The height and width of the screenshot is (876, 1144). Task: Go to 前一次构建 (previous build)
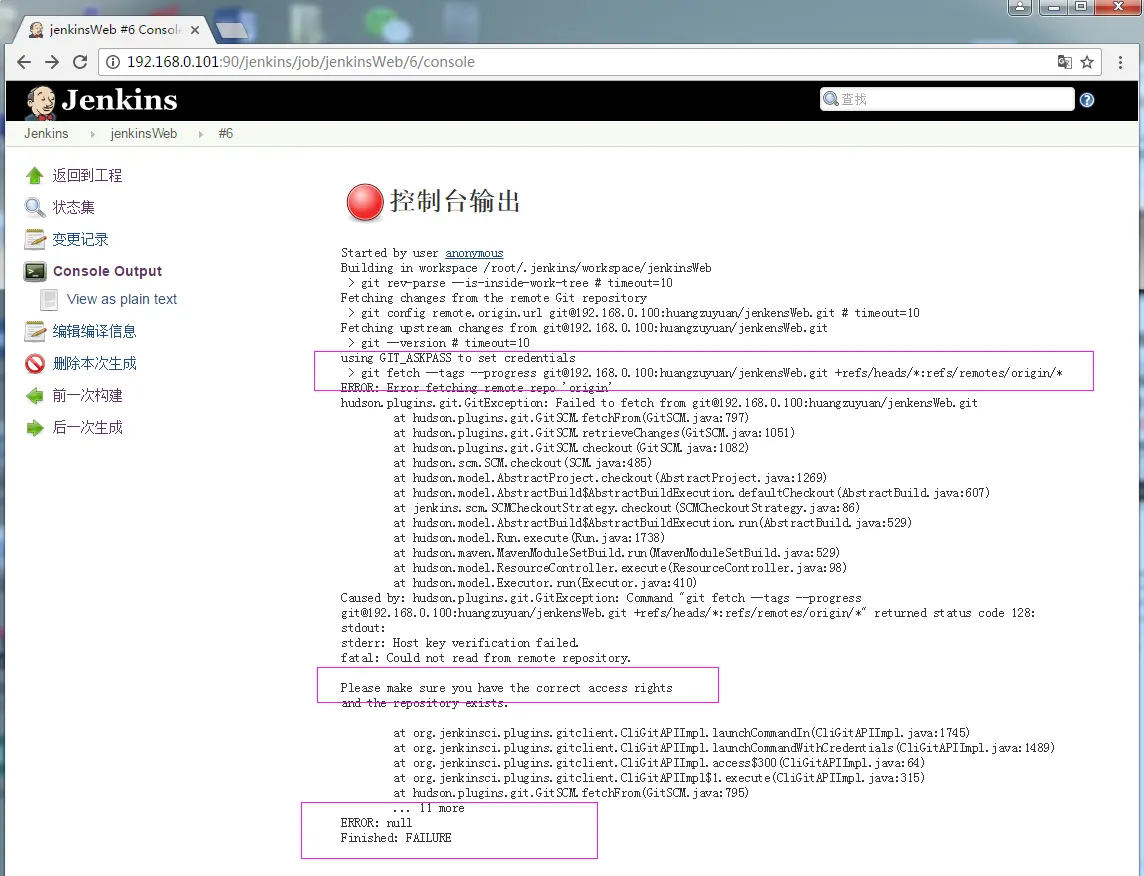87,395
